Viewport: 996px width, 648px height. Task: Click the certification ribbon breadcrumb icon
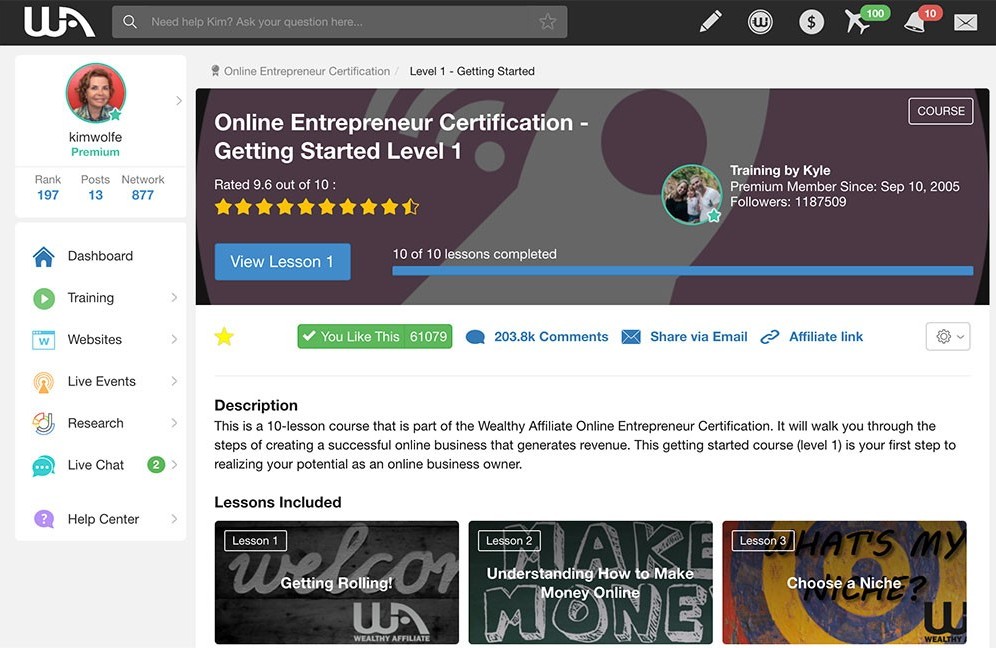(215, 71)
